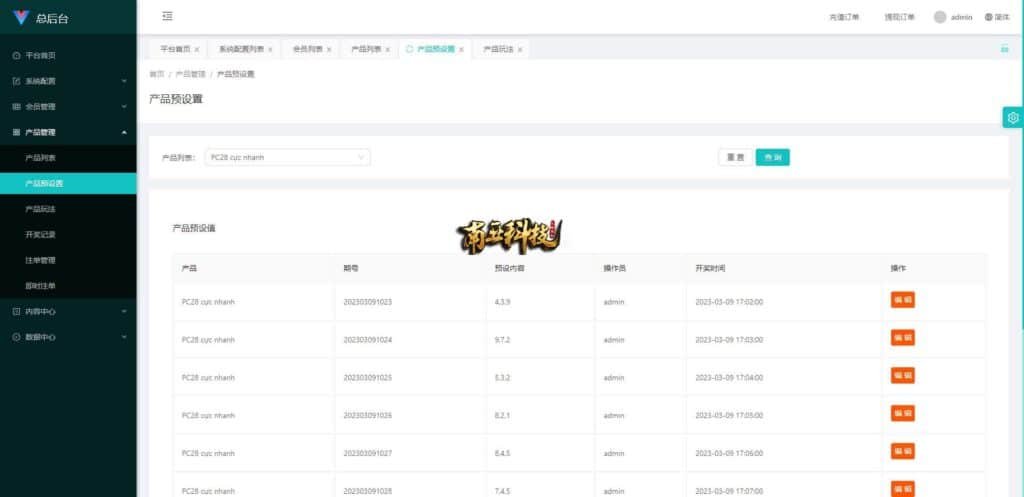Collapse the 产品管理 sidebar menu
Image resolution: width=1024 pixels, height=497 pixels.
tap(68, 132)
